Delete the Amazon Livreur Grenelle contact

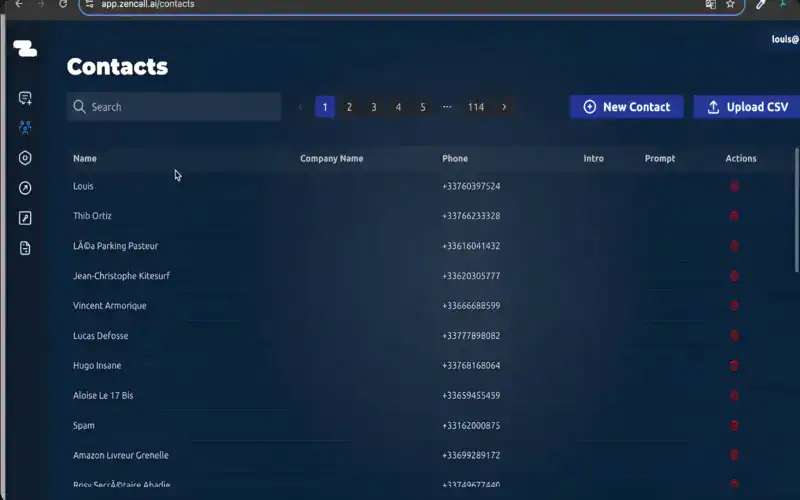(734, 455)
